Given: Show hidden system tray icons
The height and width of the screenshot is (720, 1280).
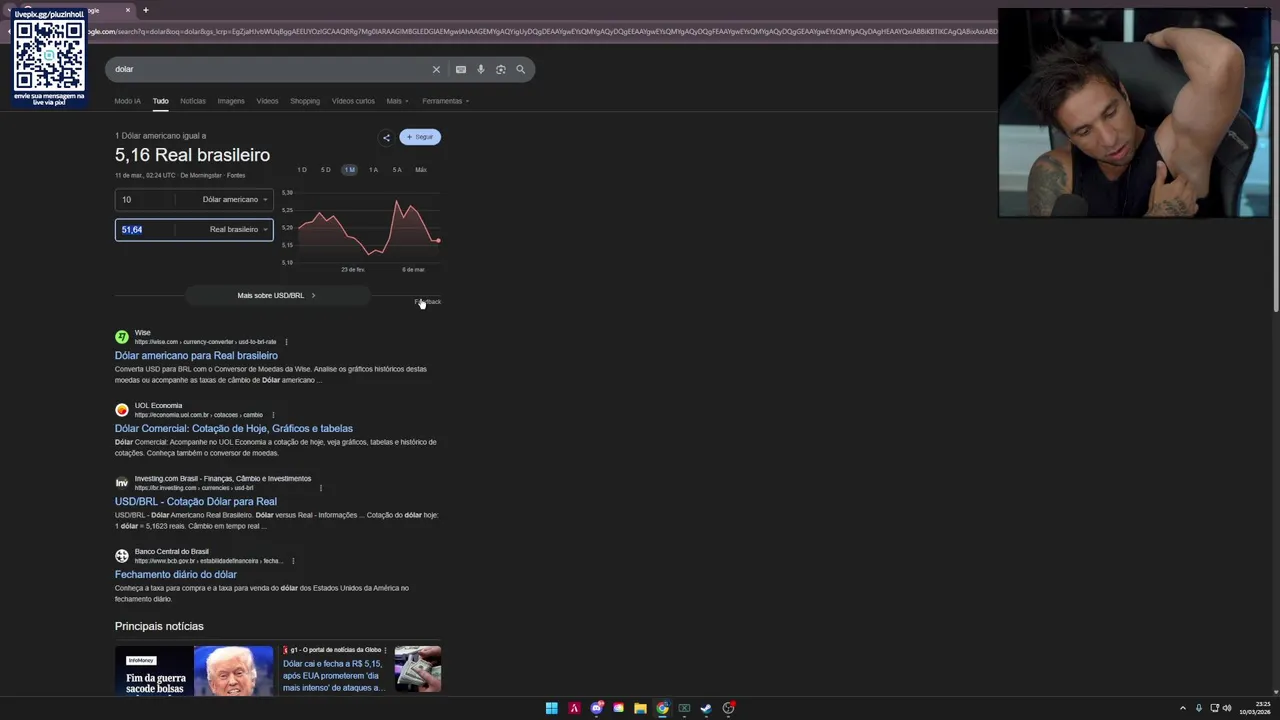Looking at the screenshot, I should click(1183, 708).
